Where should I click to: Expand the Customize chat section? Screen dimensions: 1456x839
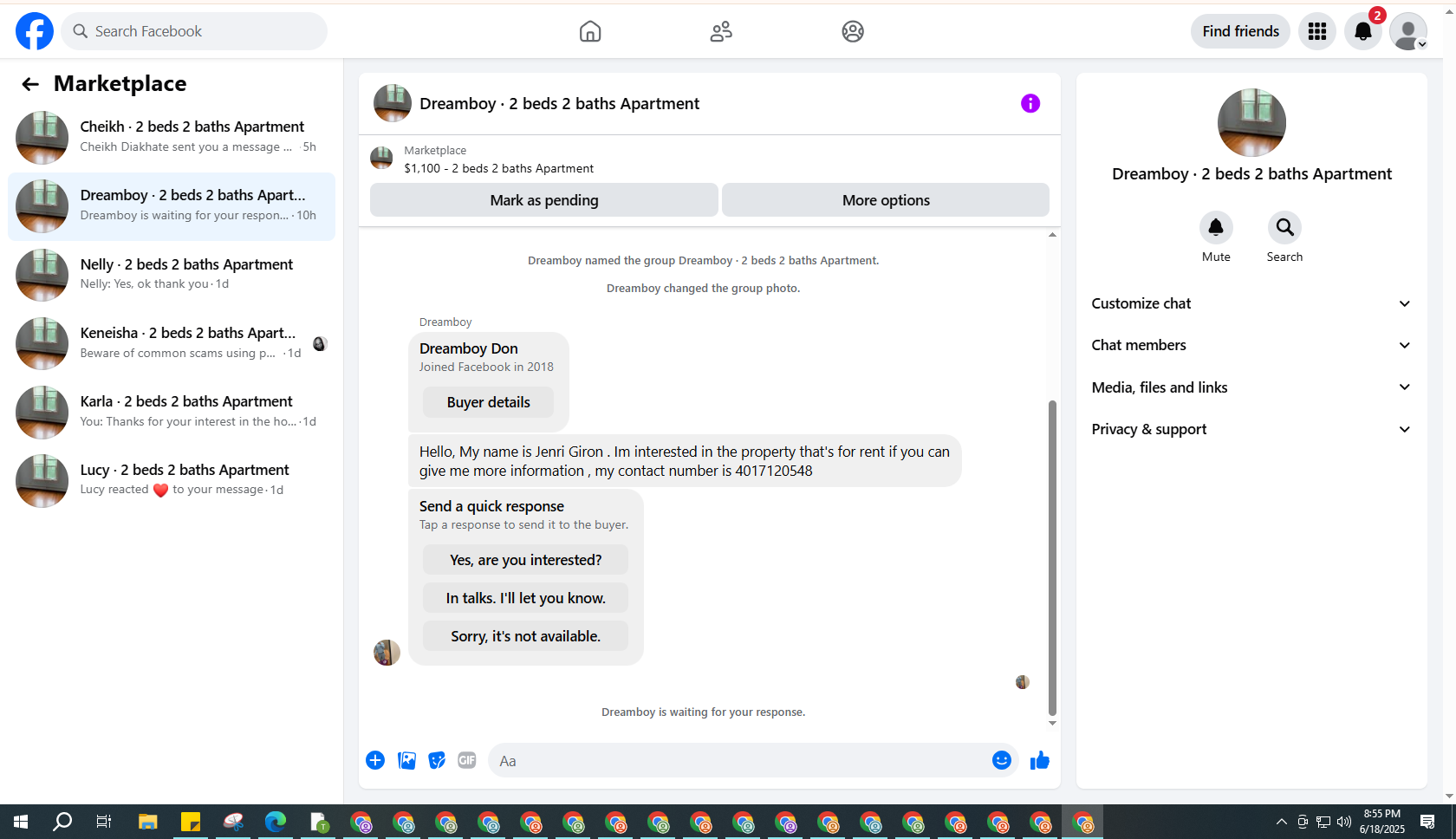[x=1251, y=303]
